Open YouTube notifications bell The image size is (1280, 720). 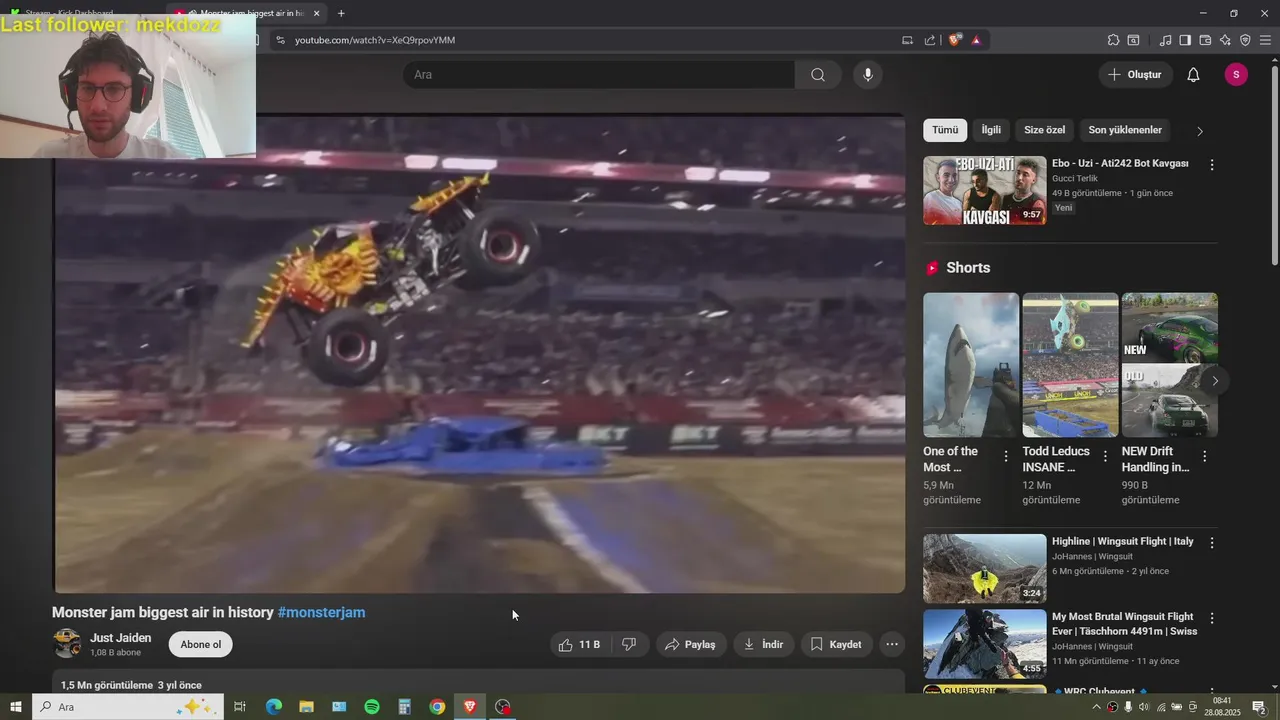(1193, 75)
